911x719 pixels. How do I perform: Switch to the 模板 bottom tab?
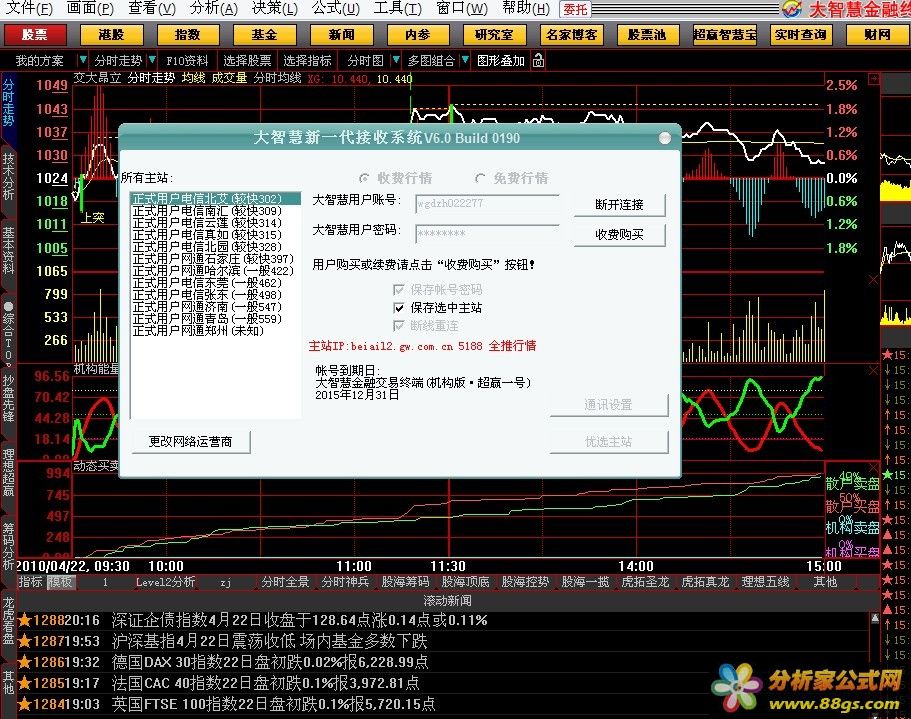pyautogui.click(x=59, y=581)
